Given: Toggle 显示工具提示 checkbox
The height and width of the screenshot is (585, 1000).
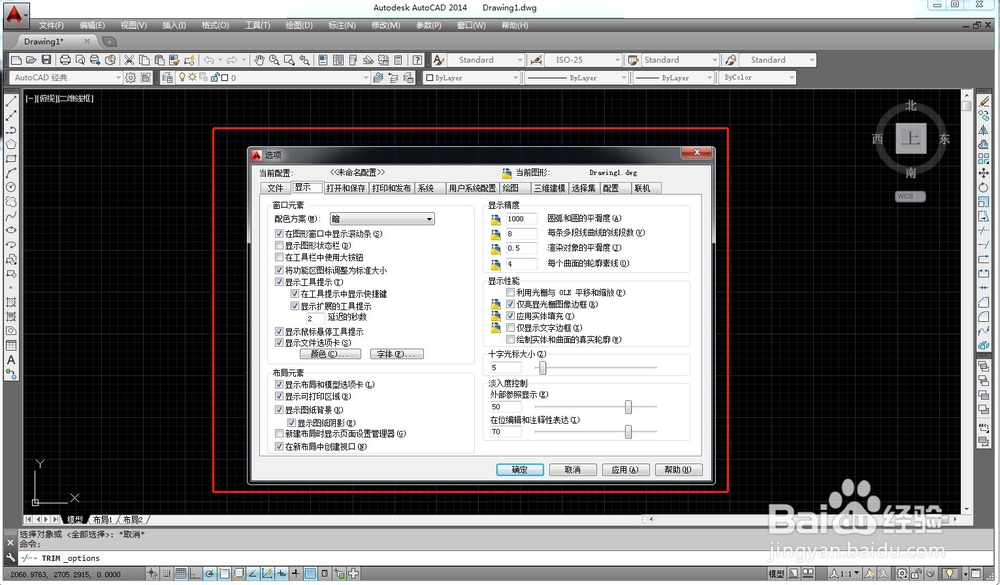Looking at the screenshot, I should click(x=279, y=281).
